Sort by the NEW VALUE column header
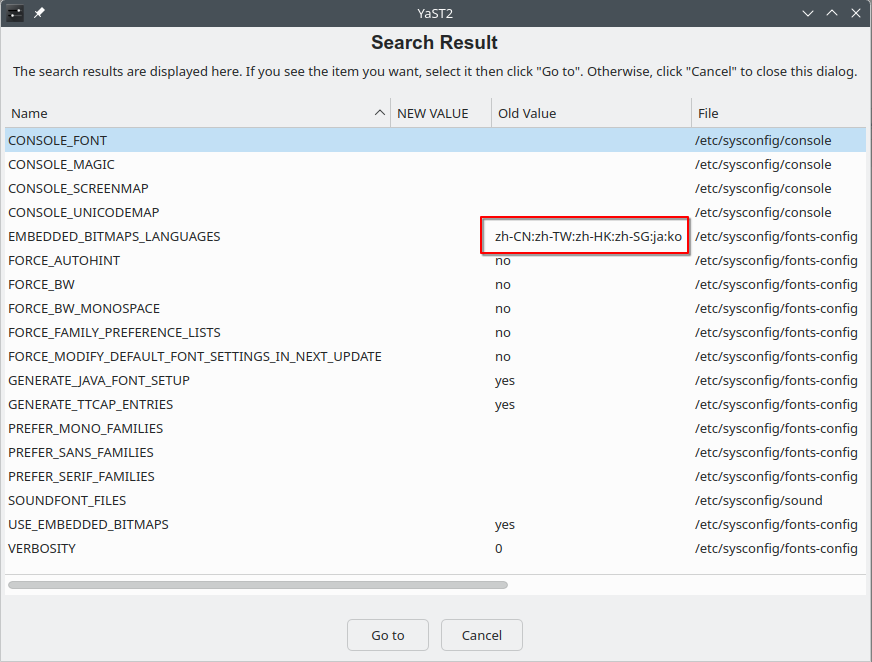The image size is (872, 662). pos(441,113)
